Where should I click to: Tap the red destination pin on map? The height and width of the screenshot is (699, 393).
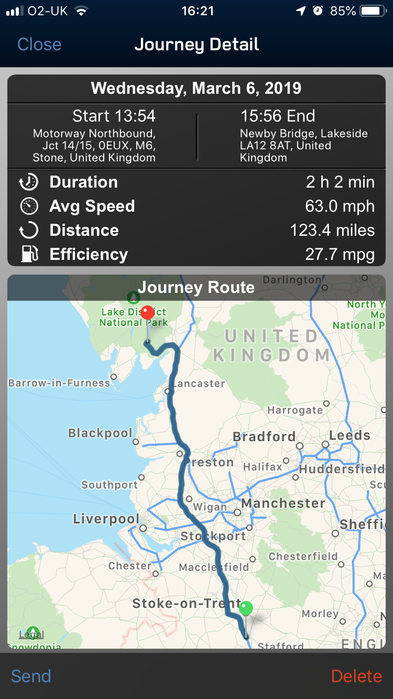point(147,313)
